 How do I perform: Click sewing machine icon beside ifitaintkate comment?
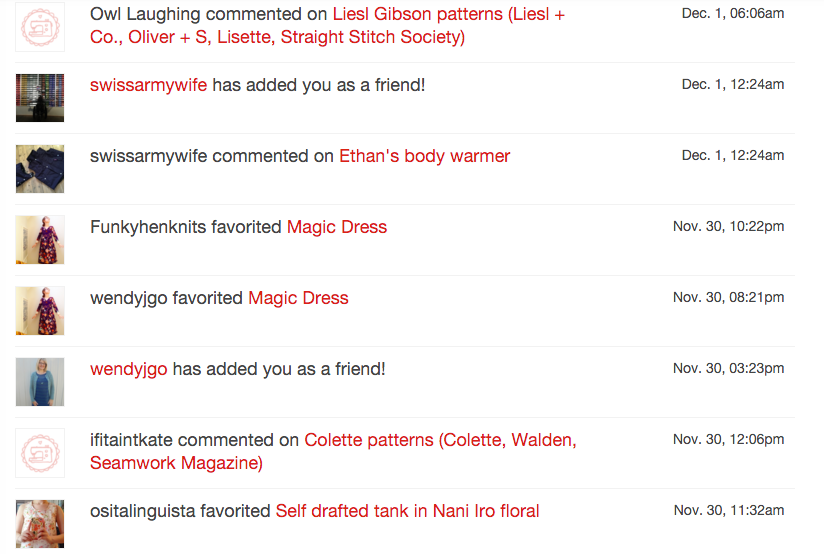[x=40, y=453]
